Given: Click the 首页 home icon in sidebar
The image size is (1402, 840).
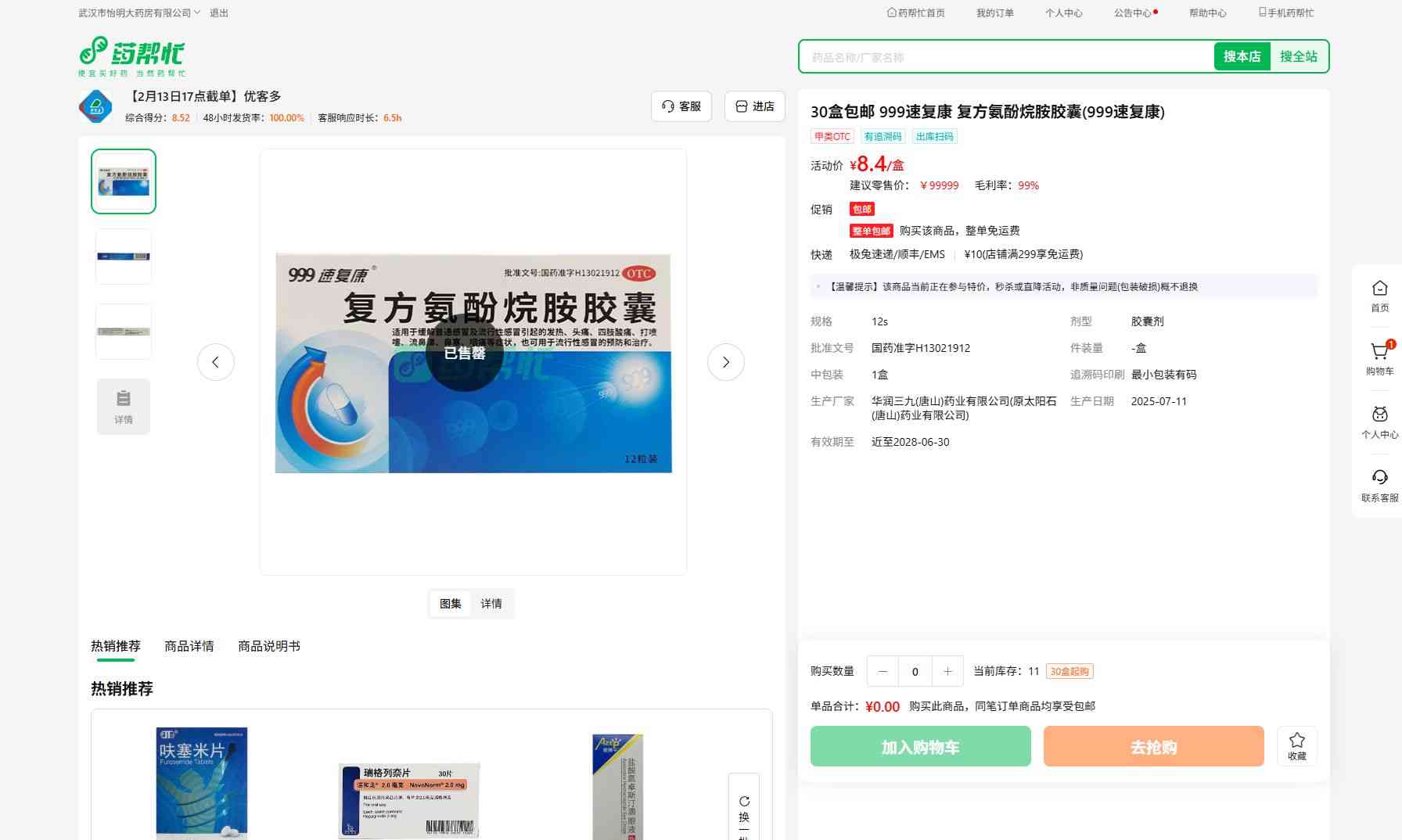Looking at the screenshot, I should (1379, 289).
